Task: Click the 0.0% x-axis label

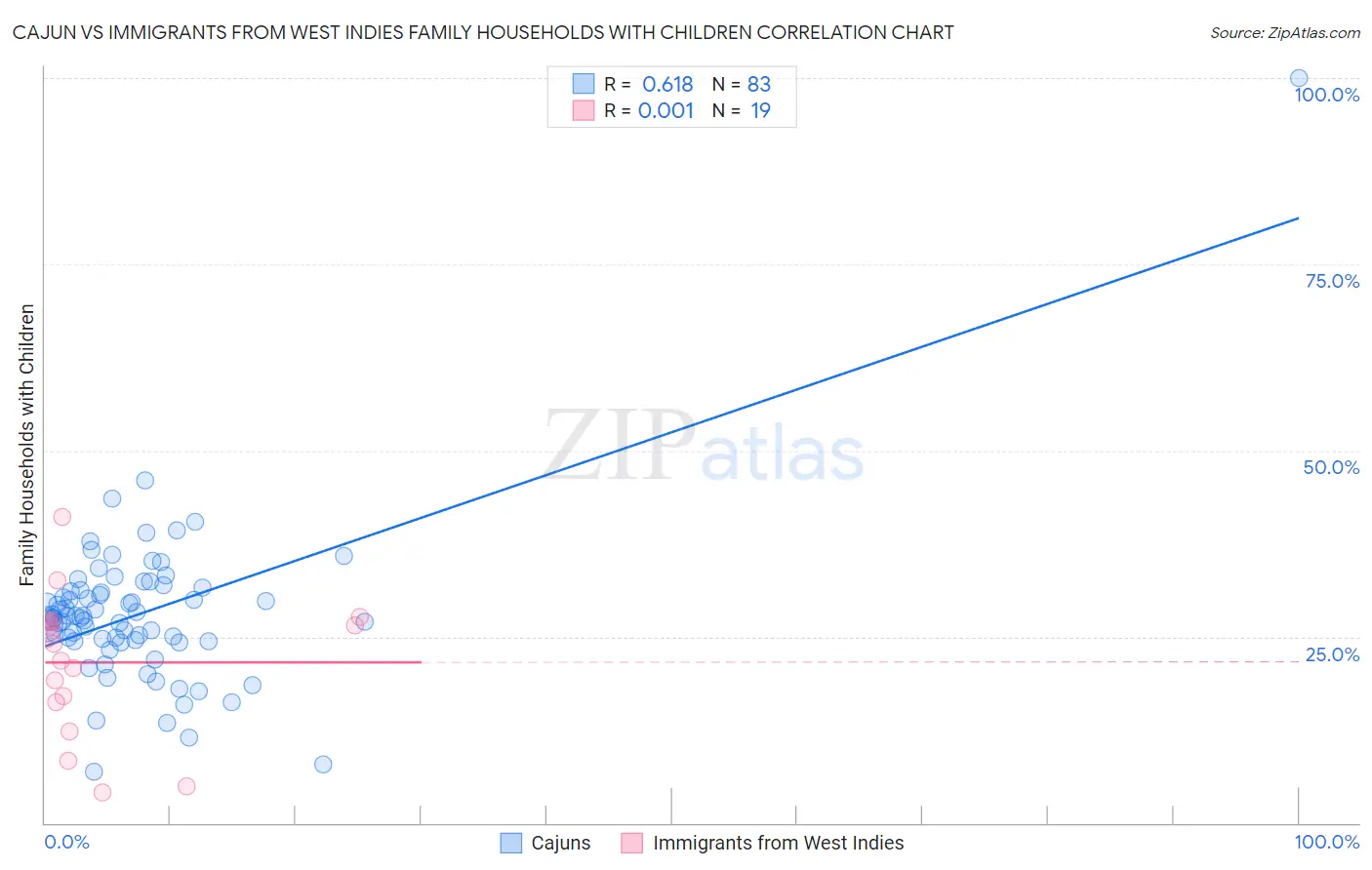Action: tap(67, 842)
